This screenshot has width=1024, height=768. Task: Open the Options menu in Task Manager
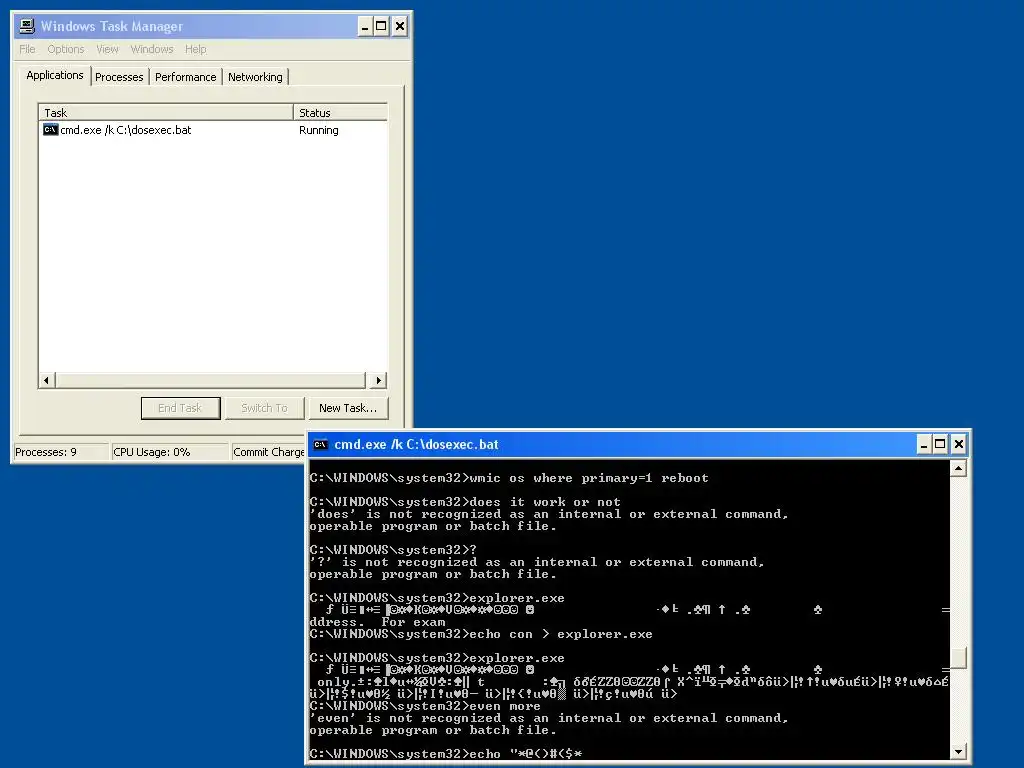65,49
